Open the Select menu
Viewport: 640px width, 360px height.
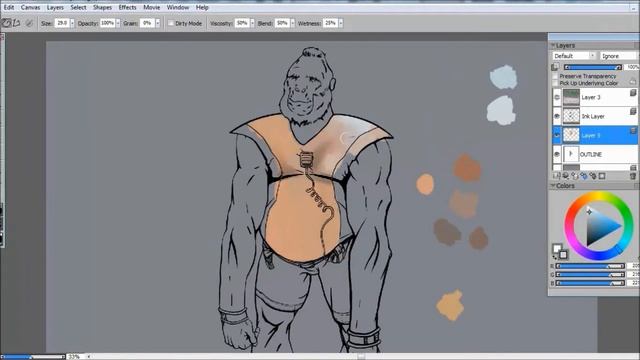coord(78,7)
